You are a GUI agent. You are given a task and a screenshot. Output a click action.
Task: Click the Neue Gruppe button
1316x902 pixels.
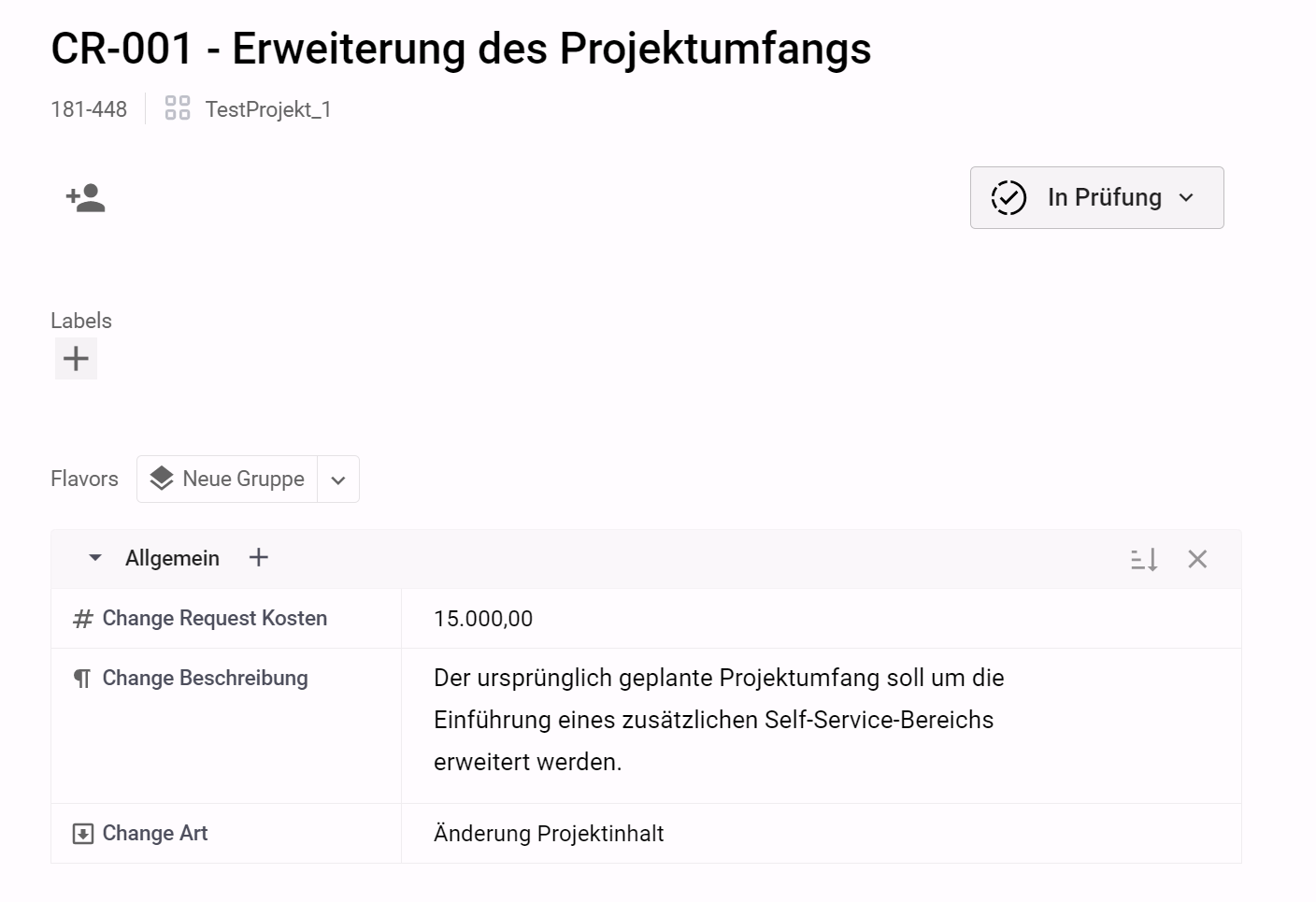227,479
